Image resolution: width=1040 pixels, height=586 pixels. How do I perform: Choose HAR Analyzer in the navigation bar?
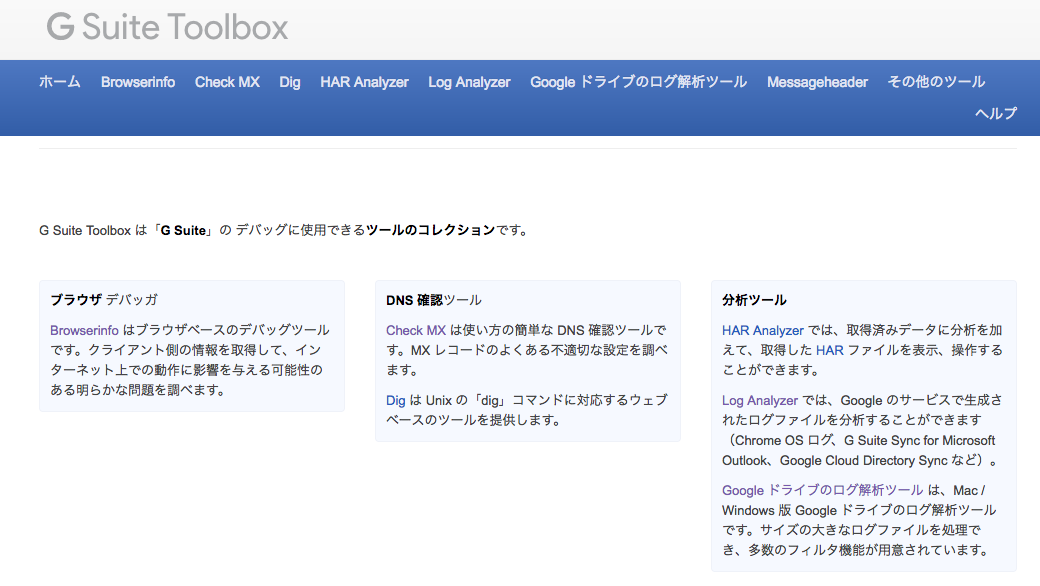[364, 82]
